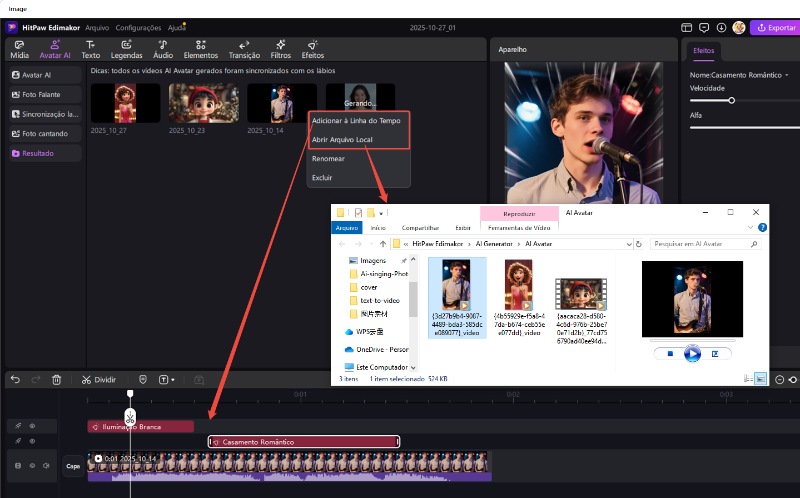Image resolution: width=800 pixels, height=498 pixels.
Task: Choose Excluir in context menu
Action: (x=322, y=178)
